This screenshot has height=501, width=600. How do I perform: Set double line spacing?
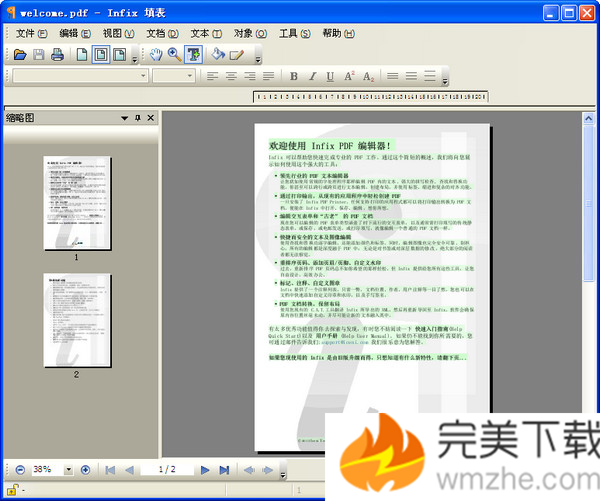click(430, 76)
